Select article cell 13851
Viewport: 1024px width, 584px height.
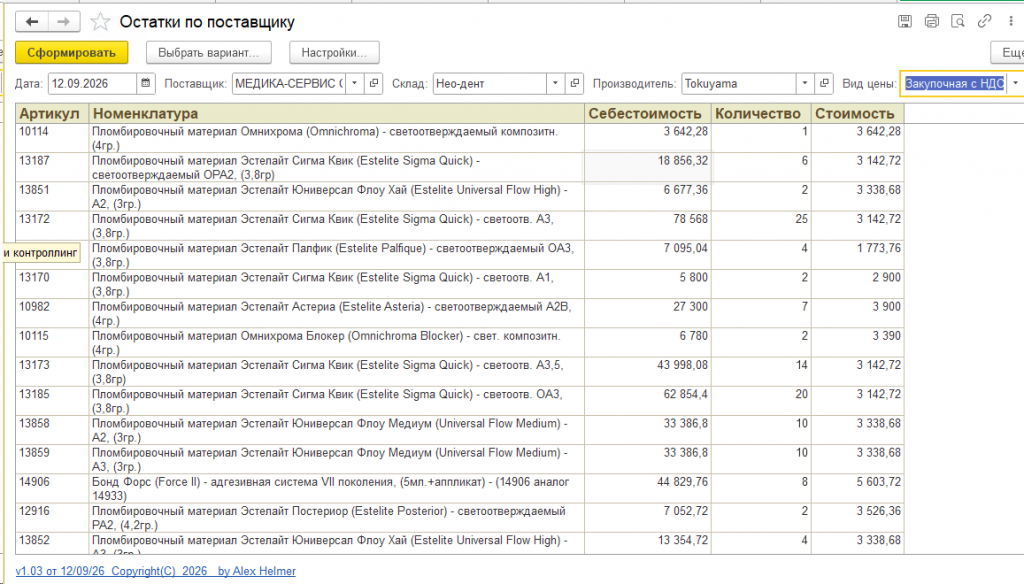[52, 197]
